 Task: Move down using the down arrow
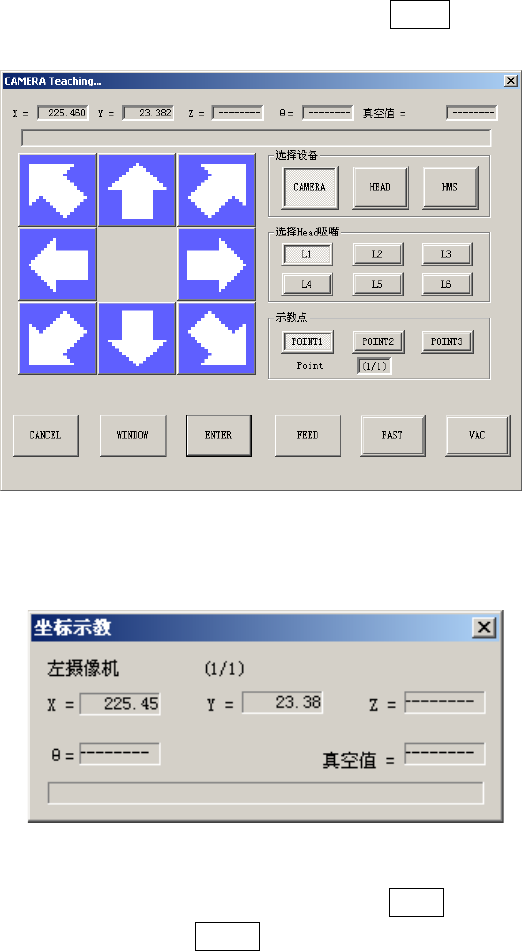tap(137, 338)
